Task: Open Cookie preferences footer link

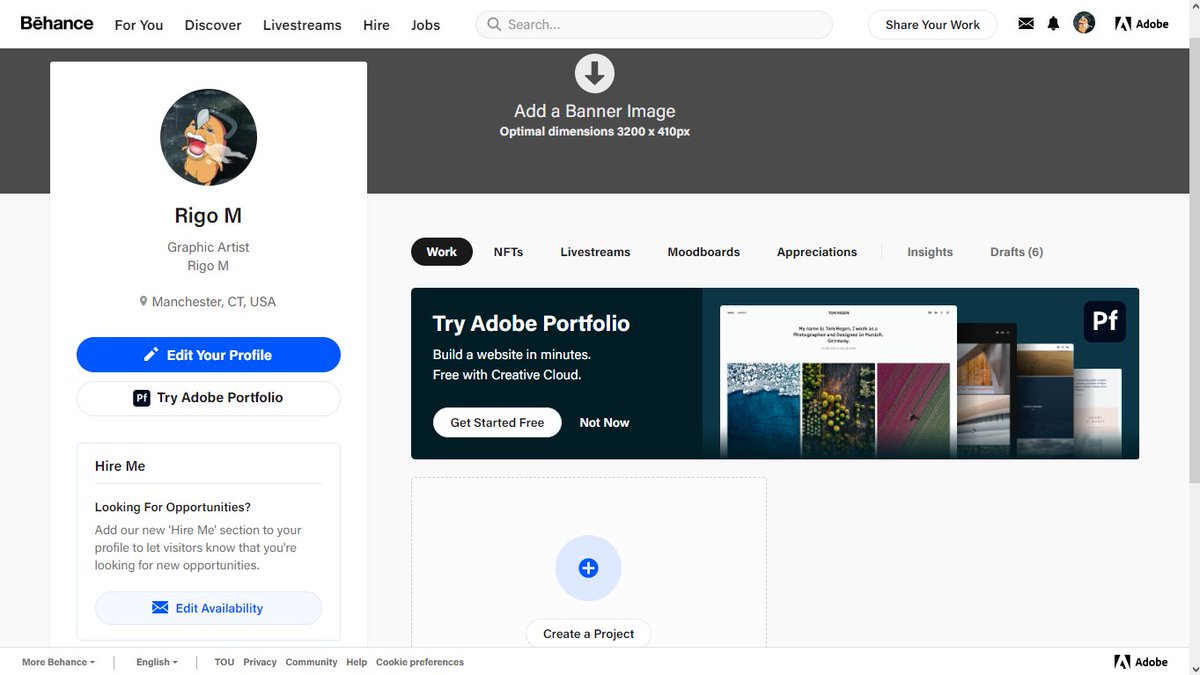Action: coord(420,662)
